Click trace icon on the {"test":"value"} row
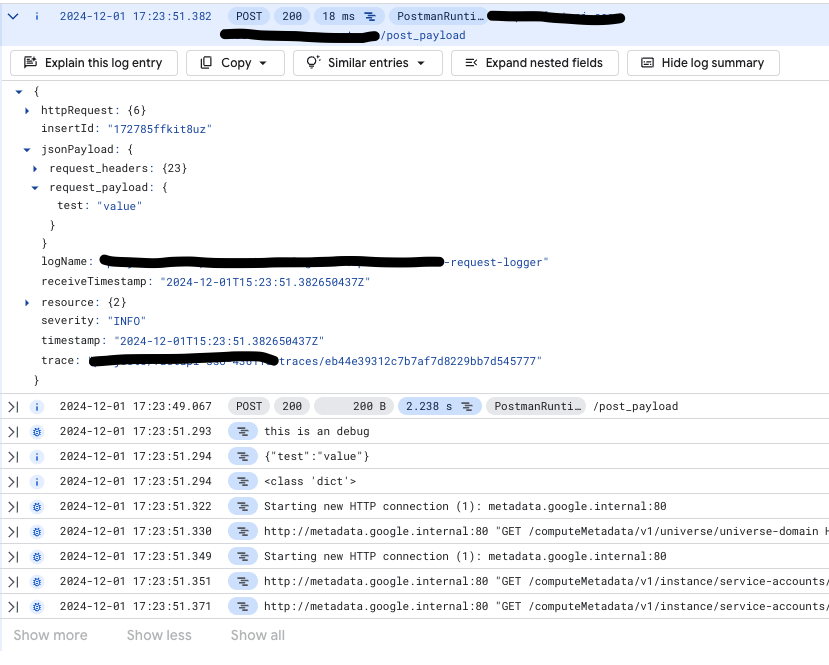 click(242, 456)
